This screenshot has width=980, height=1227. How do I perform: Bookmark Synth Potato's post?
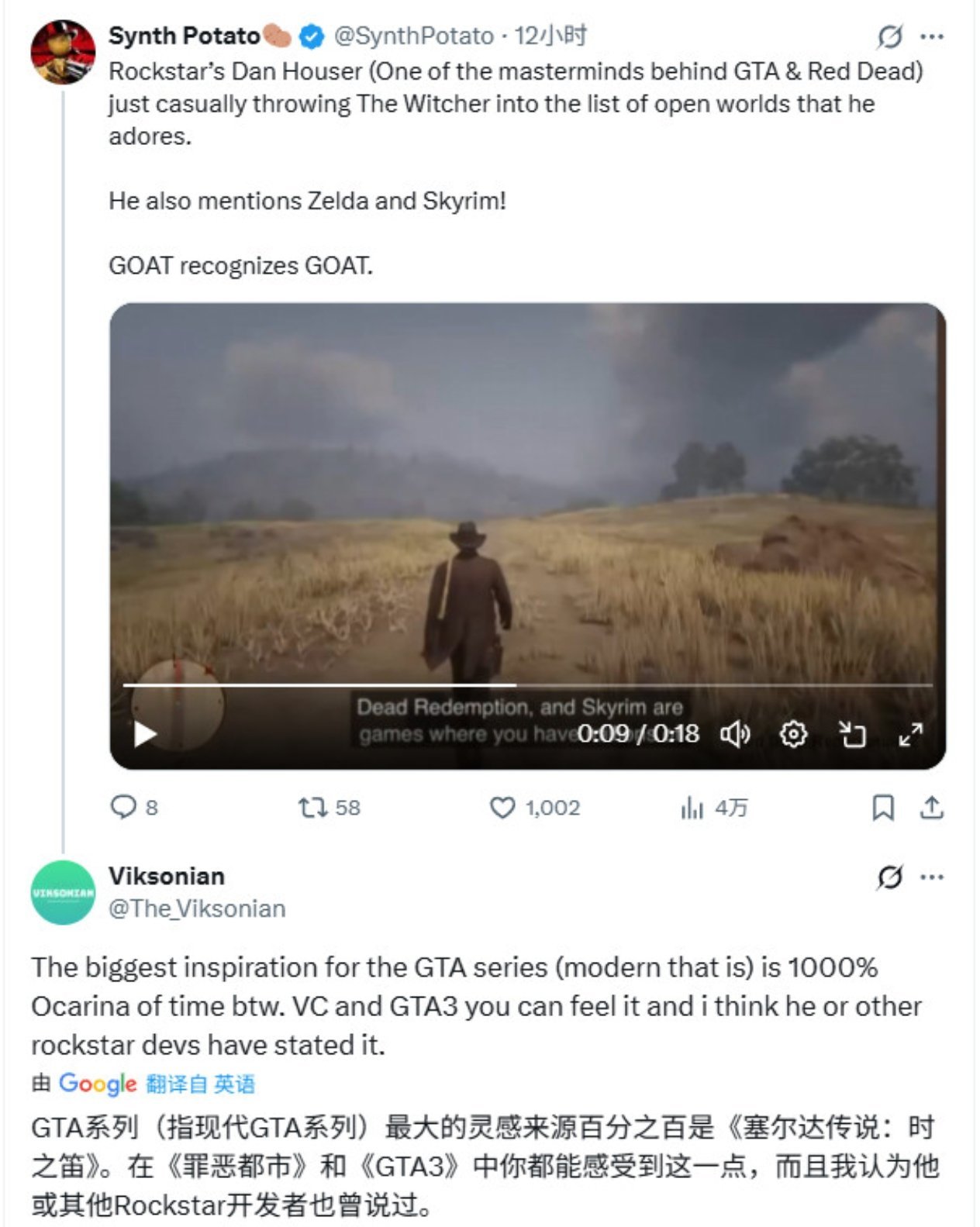point(883,808)
